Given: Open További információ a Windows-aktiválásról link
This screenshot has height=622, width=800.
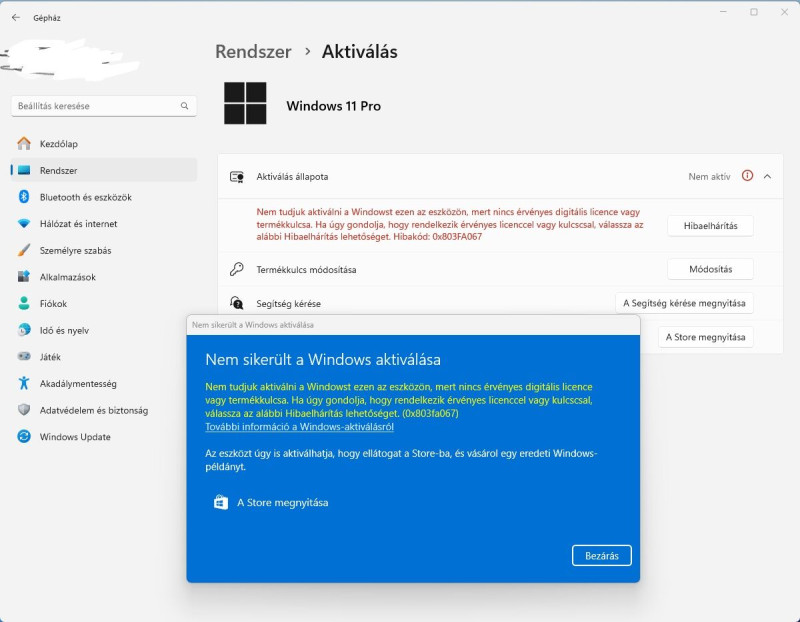Looking at the screenshot, I should pos(299,427).
